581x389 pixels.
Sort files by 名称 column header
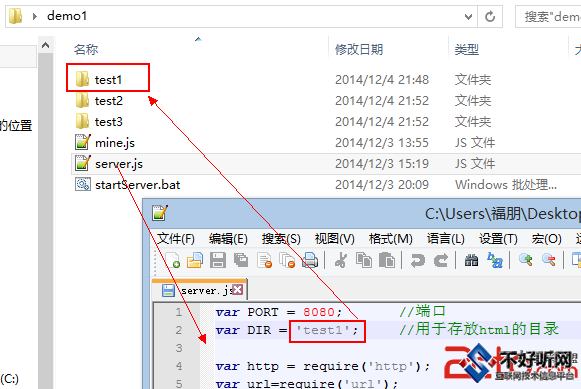tap(86, 49)
